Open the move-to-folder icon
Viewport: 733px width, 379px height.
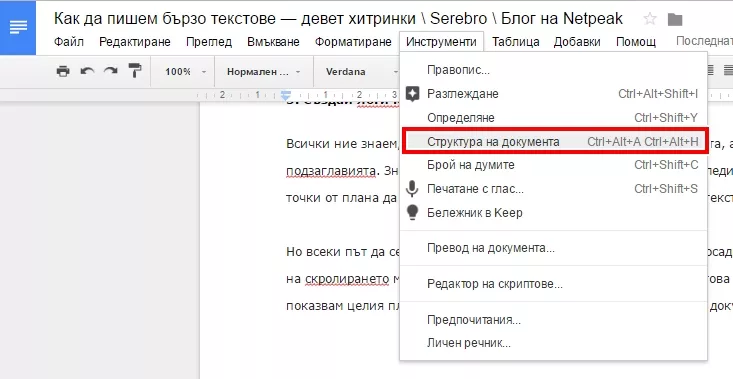click(x=675, y=20)
